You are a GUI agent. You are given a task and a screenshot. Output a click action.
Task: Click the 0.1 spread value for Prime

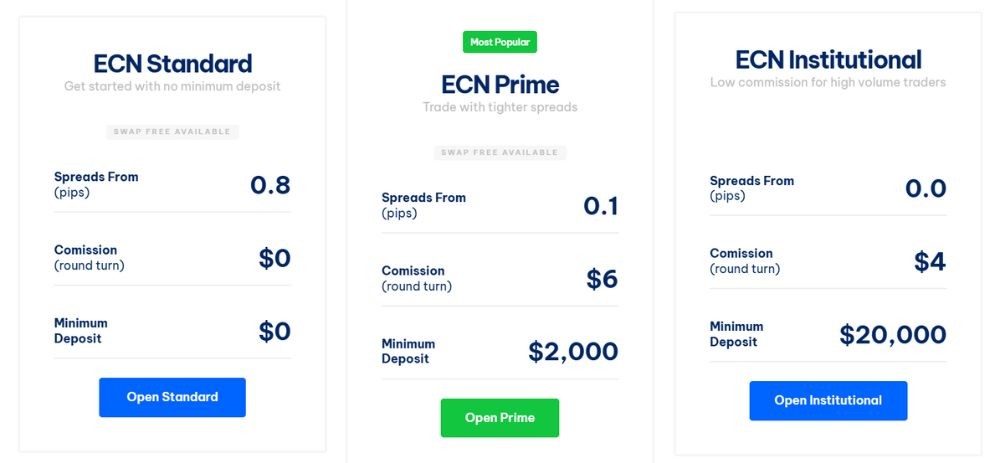click(x=601, y=206)
